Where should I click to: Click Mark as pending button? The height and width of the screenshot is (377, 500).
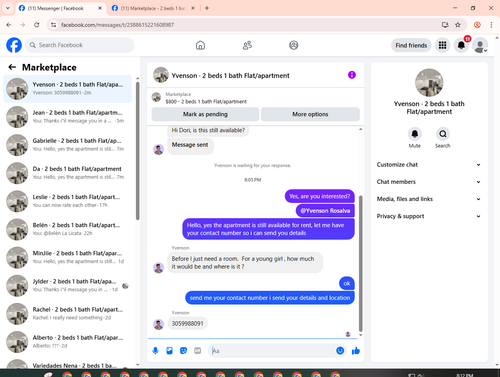(x=205, y=114)
